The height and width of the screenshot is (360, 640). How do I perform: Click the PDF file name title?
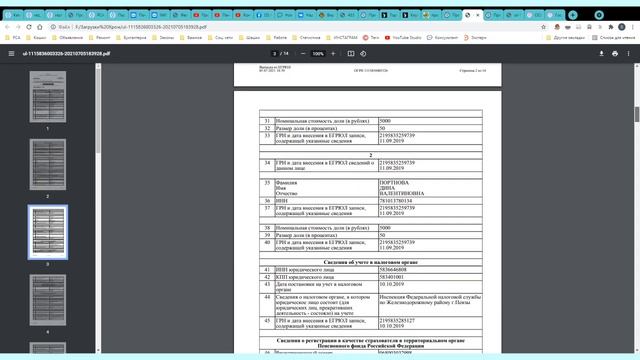66,53
